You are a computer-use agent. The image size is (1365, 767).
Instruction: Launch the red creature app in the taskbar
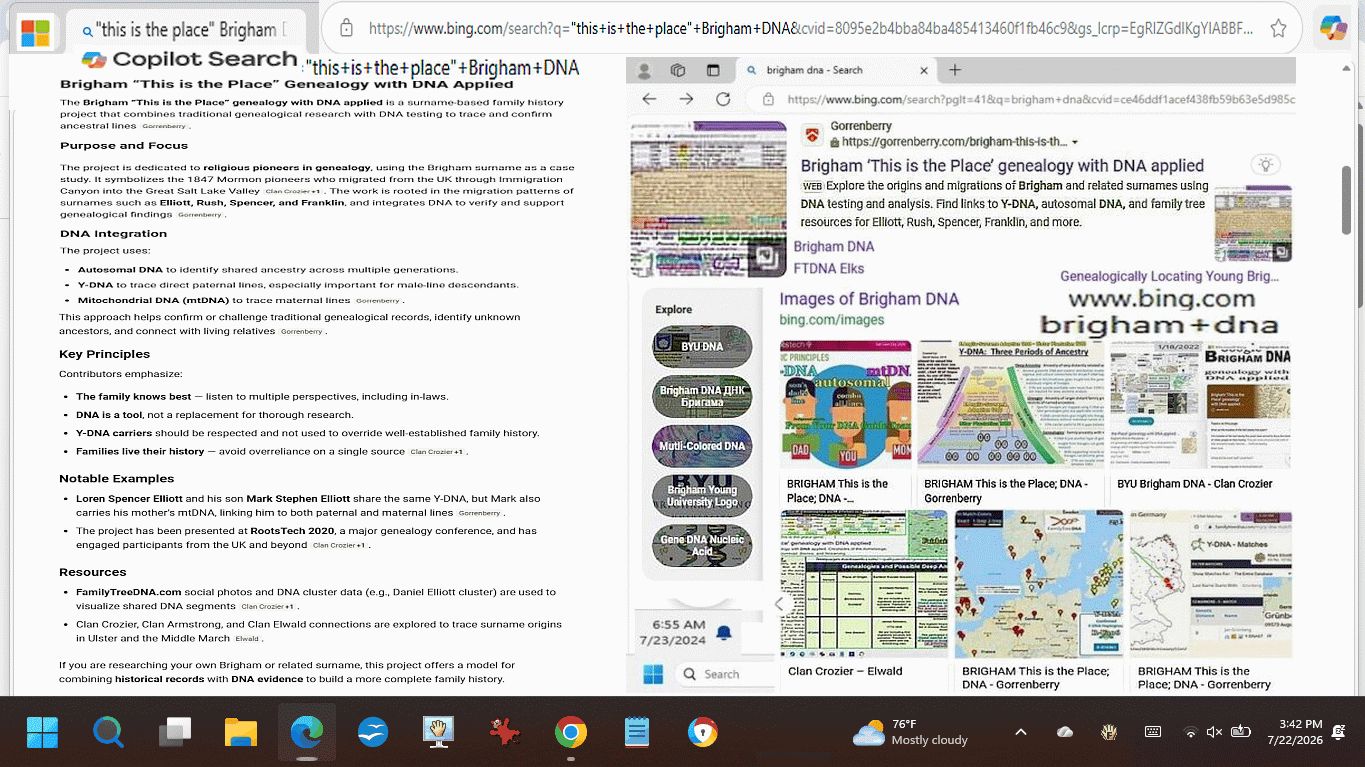point(504,733)
